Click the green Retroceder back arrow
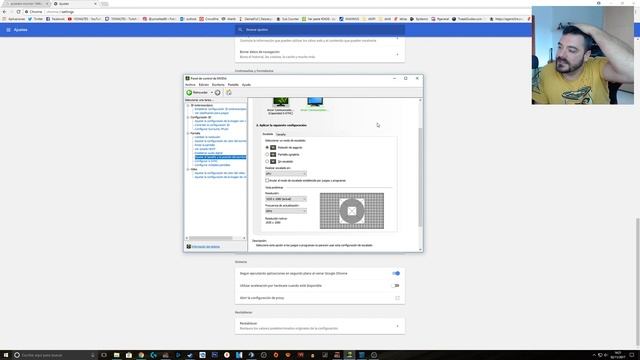The height and width of the screenshot is (360, 640). pyautogui.click(x=189, y=93)
